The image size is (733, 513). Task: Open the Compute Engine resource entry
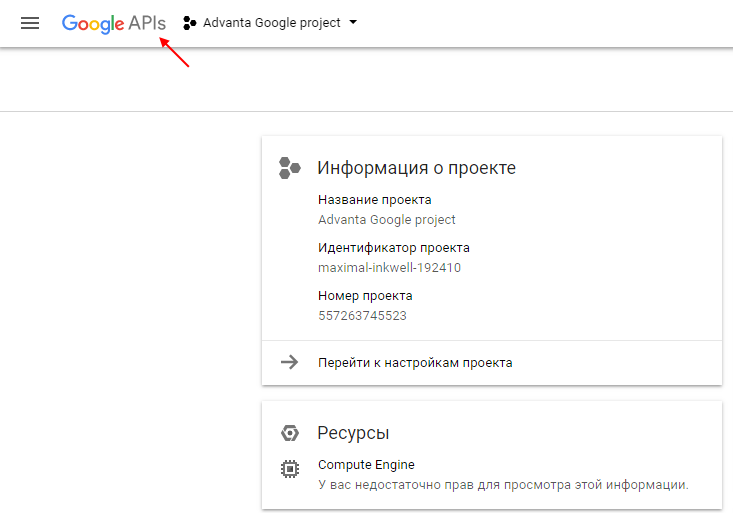point(366,465)
